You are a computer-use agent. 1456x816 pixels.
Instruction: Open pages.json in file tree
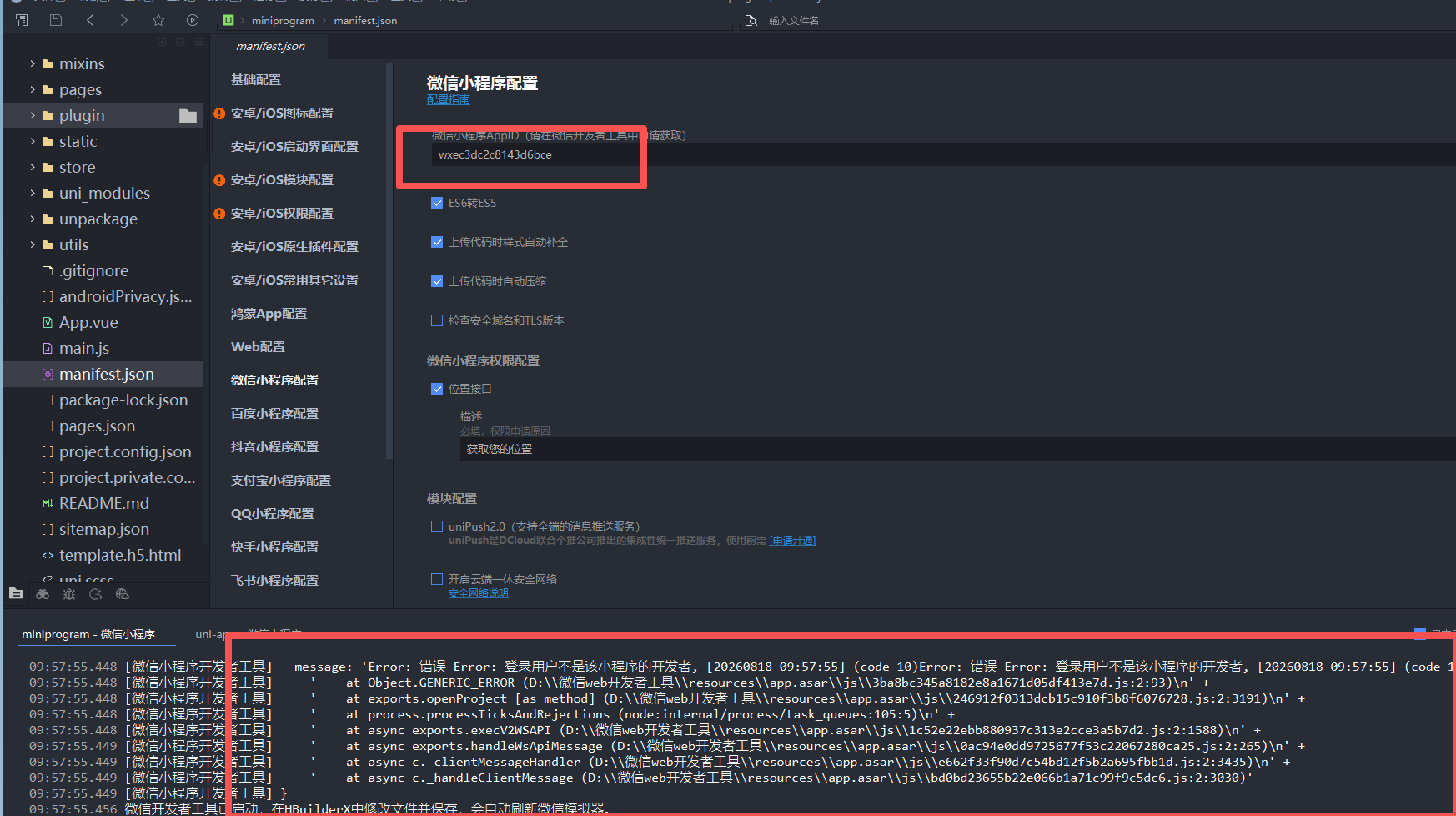(x=97, y=426)
